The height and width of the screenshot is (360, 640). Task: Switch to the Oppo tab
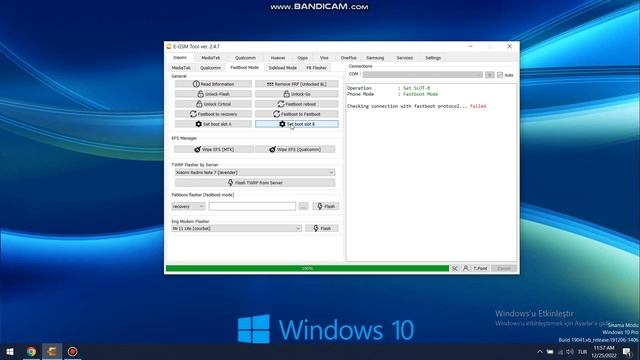click(302, 58)
